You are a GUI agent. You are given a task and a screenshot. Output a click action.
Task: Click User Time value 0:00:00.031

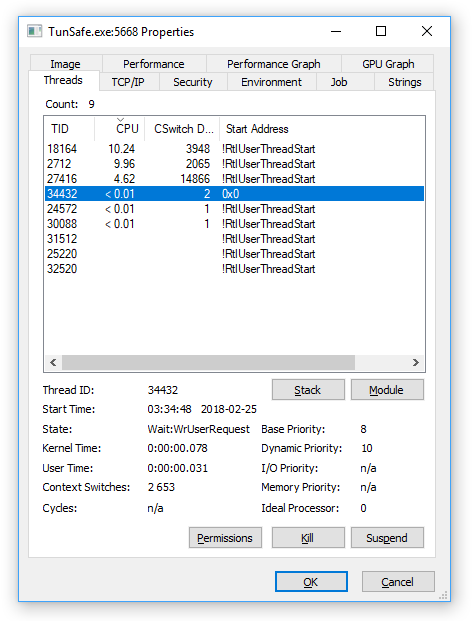tap(177, 468)
